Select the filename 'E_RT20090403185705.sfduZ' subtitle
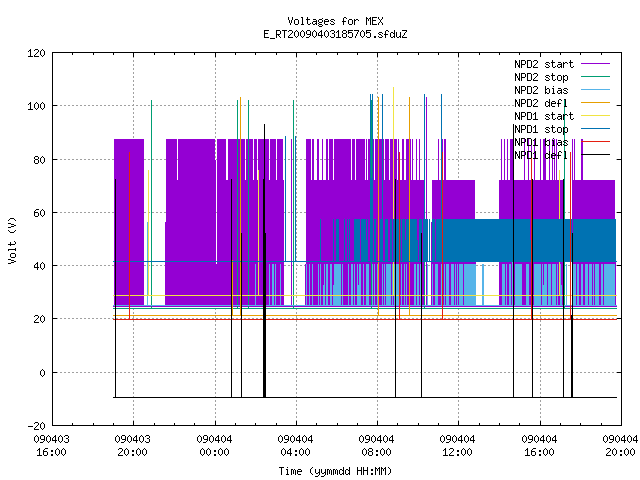This screenshot has height=480, width=640. pos(335,34)
